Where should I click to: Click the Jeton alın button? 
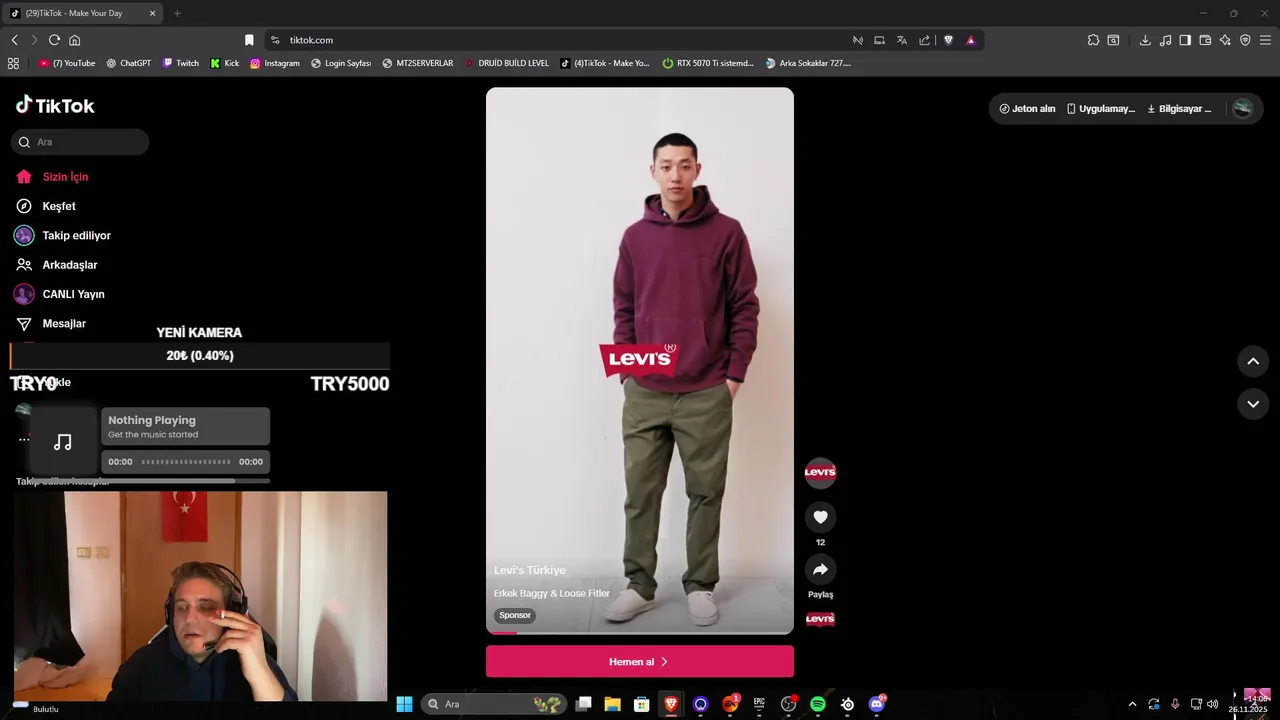click(x=1027, y=109)
